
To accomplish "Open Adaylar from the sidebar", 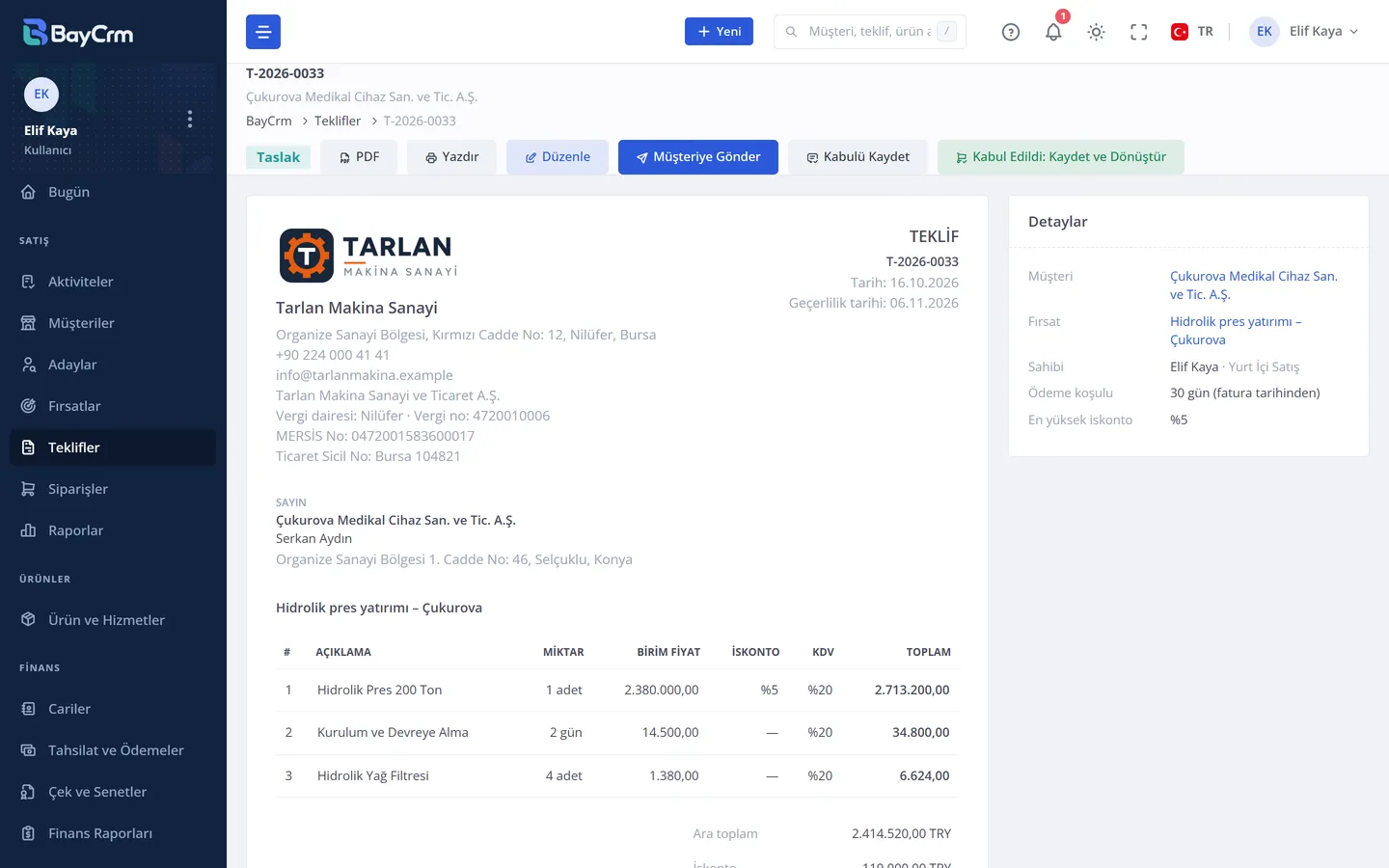I will [113, 365].
